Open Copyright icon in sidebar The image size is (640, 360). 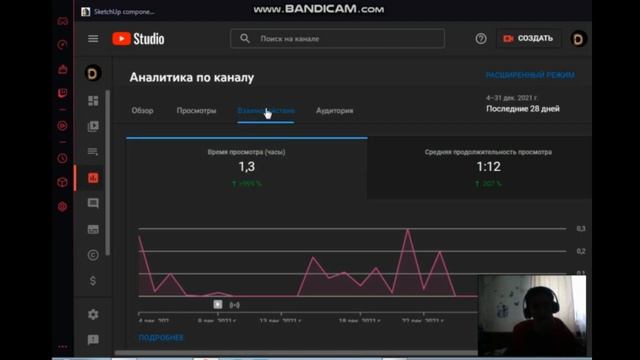coord(93,255)
